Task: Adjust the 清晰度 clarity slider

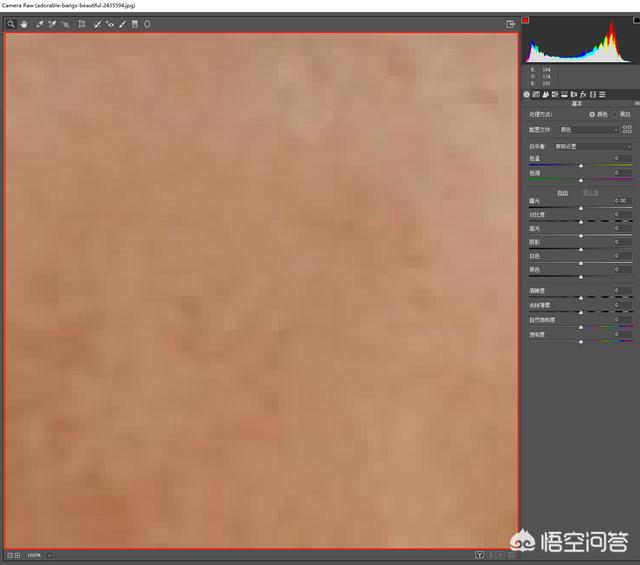Action: click(x=580, y=298)
